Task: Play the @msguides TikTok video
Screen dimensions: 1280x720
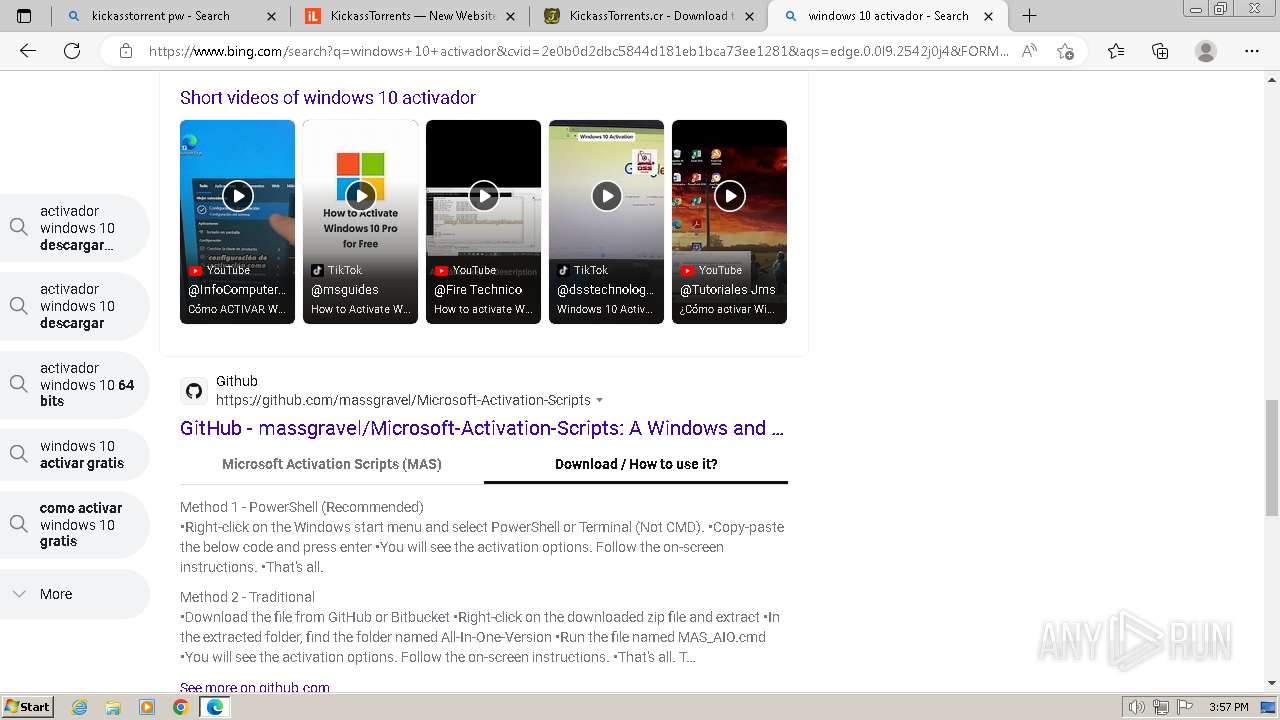Action: pyautogui.click(x=360, y=195)
